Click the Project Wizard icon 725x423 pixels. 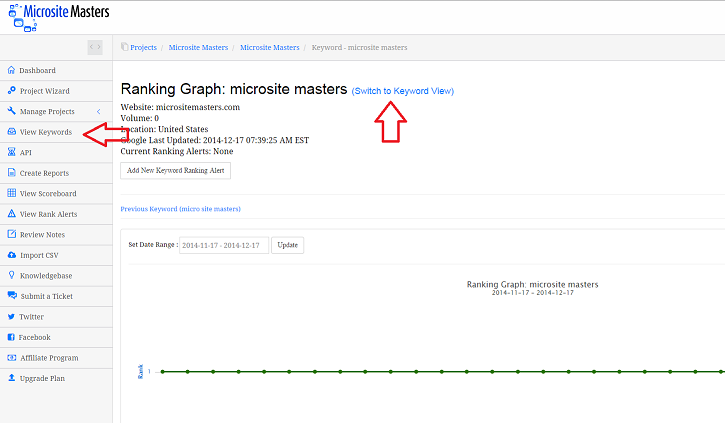12,91
